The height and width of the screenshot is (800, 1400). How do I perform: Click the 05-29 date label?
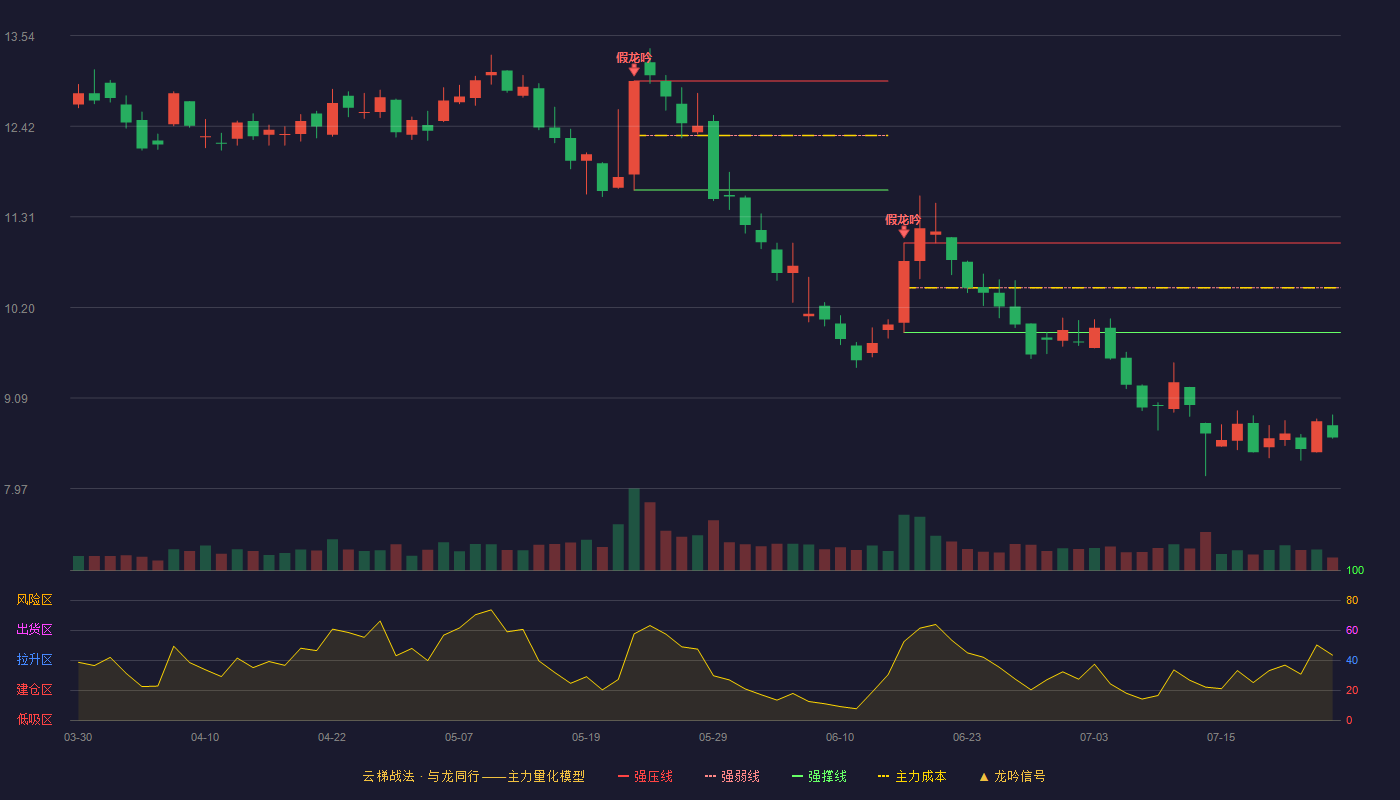713,737
